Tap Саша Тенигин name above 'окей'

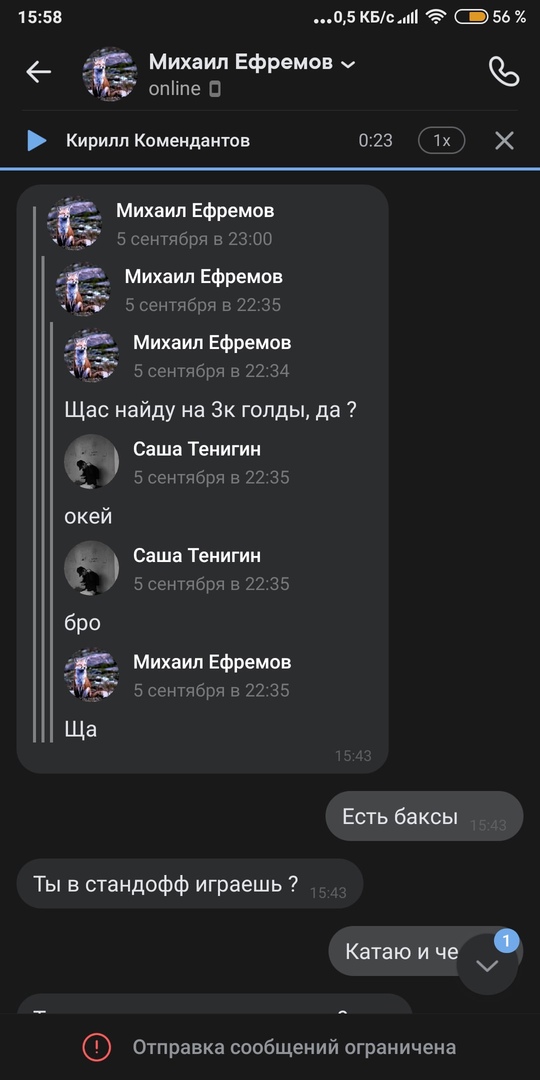point(197,449)
